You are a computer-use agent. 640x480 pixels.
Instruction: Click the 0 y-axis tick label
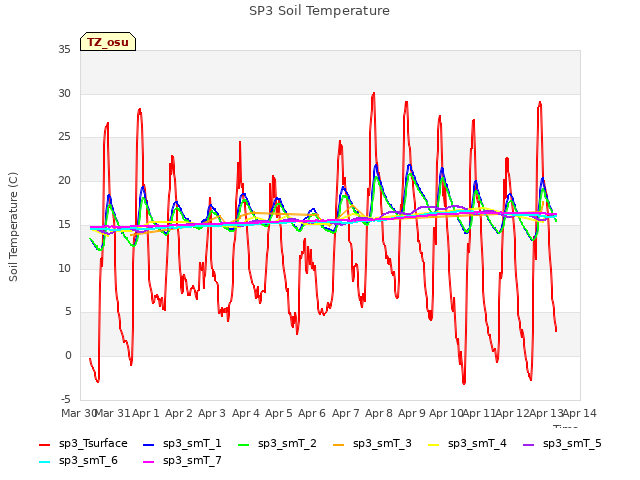[x=68, y=356]
